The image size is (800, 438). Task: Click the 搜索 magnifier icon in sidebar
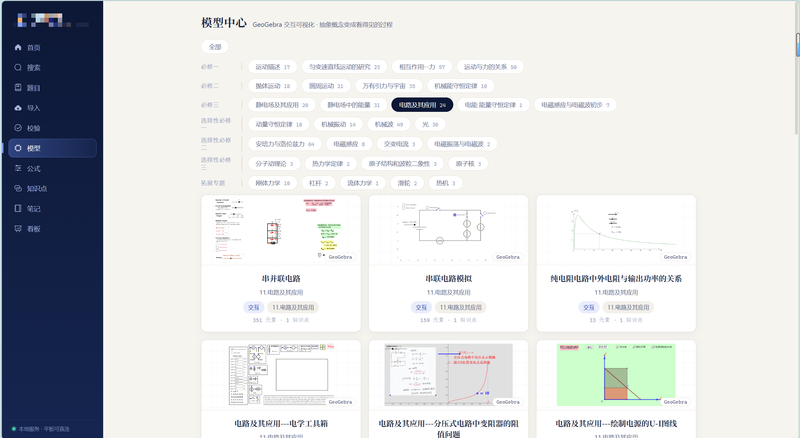point(18,67)
